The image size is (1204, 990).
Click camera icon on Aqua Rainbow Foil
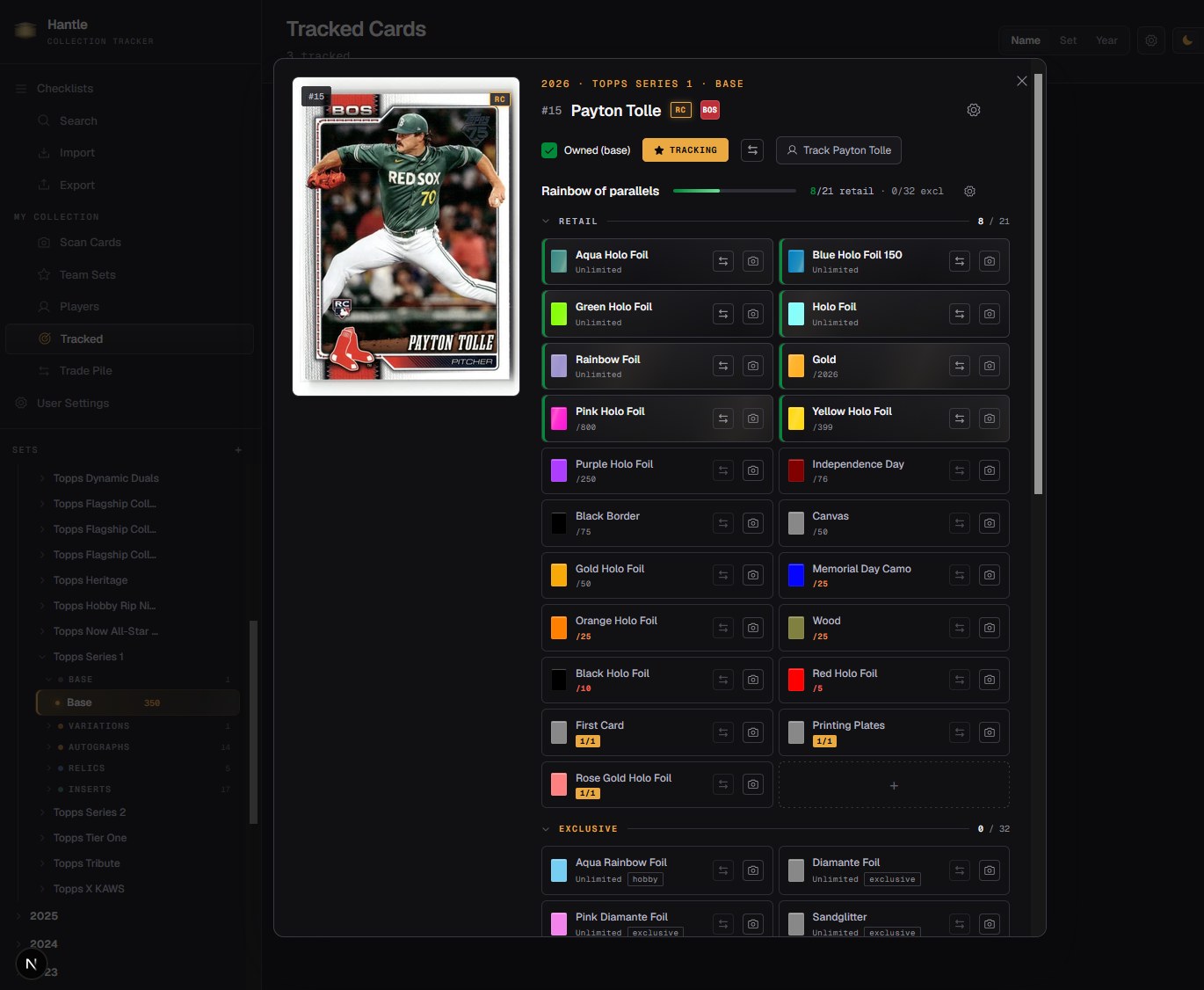pos(753,870)
